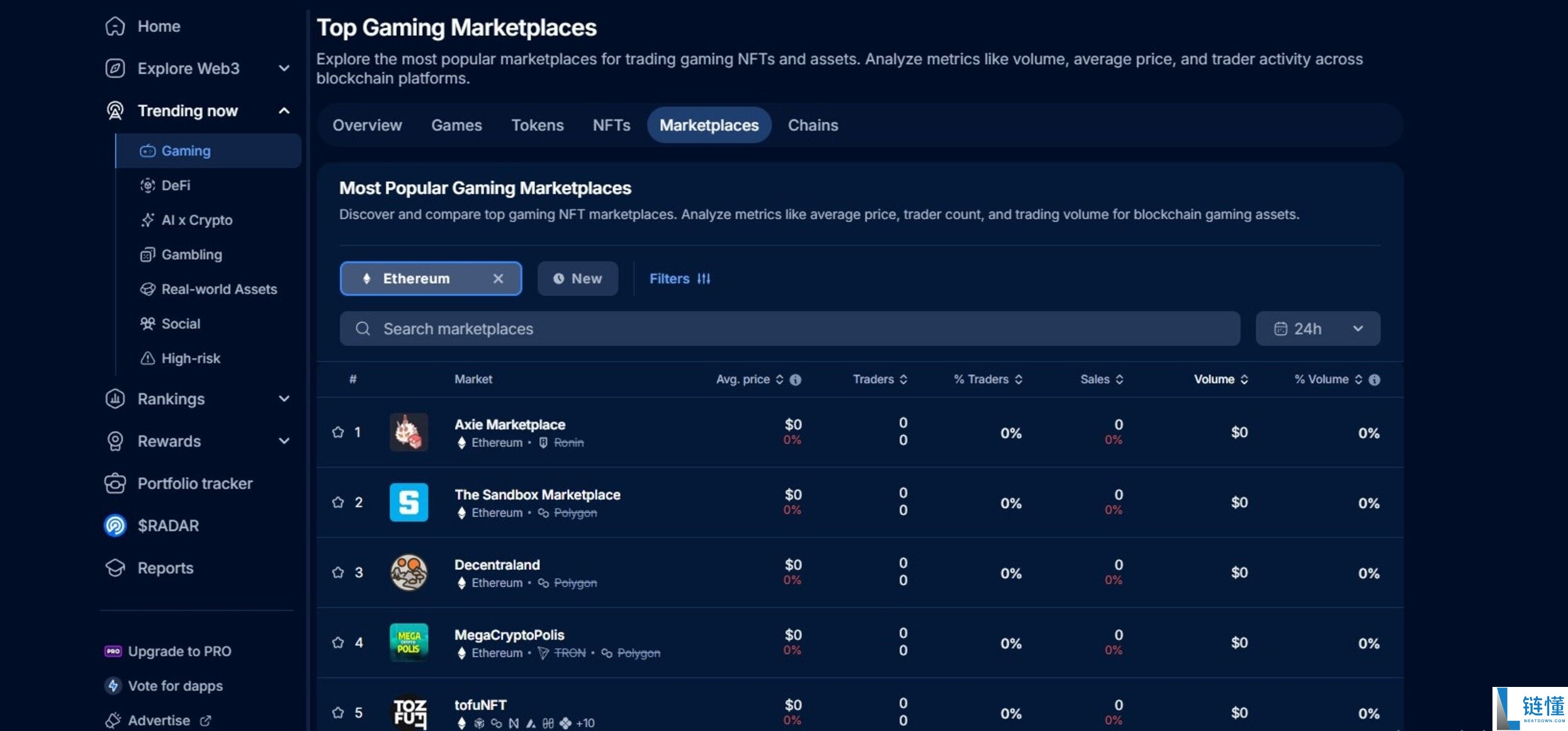Sort by the % Volume column
This screenshot has width=1568, height=731.
point(1328,379)
